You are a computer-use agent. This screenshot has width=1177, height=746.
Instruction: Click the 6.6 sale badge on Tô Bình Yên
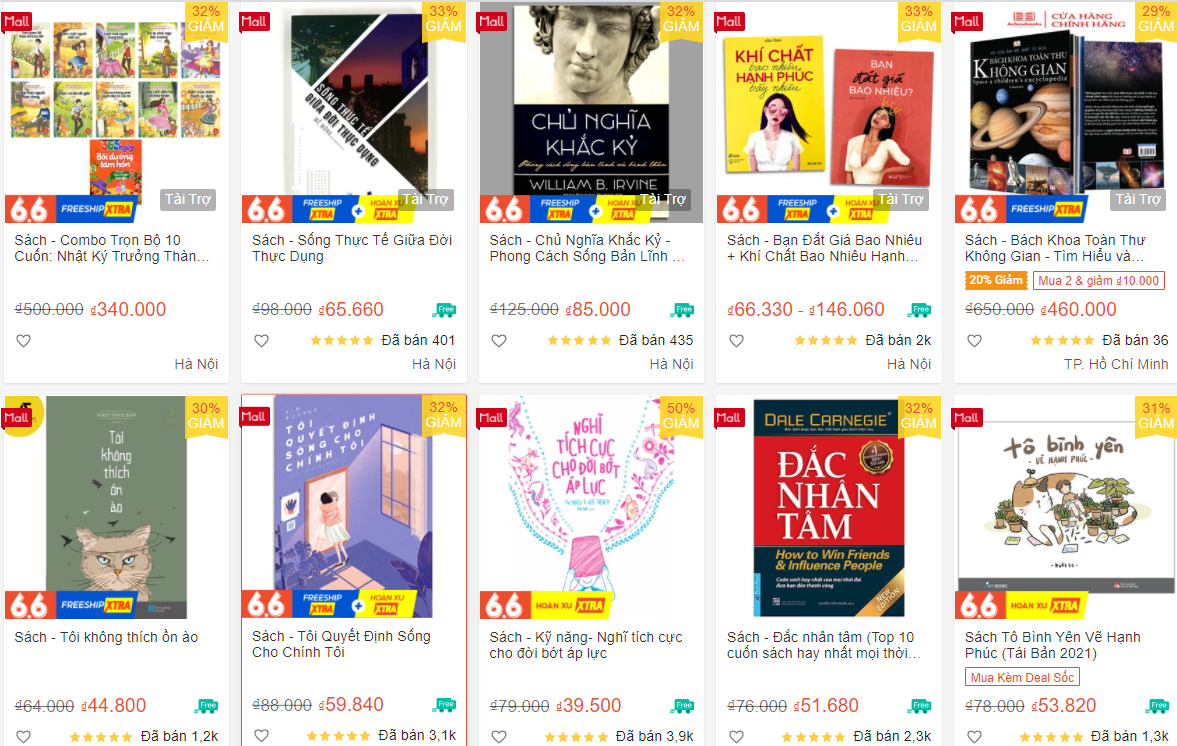pos(979,605)
